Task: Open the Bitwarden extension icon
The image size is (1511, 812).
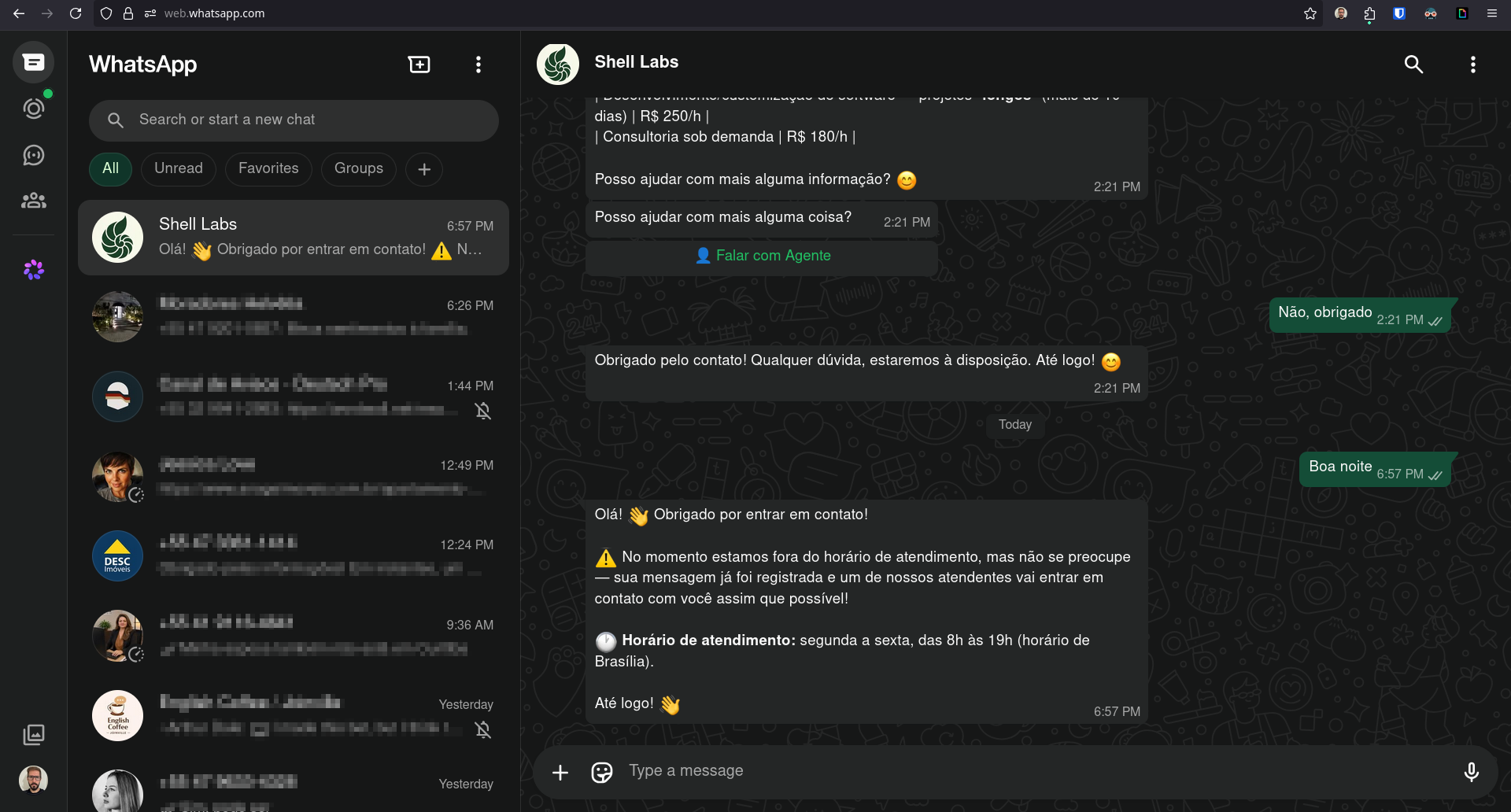Action: (x=1399, y=13)
